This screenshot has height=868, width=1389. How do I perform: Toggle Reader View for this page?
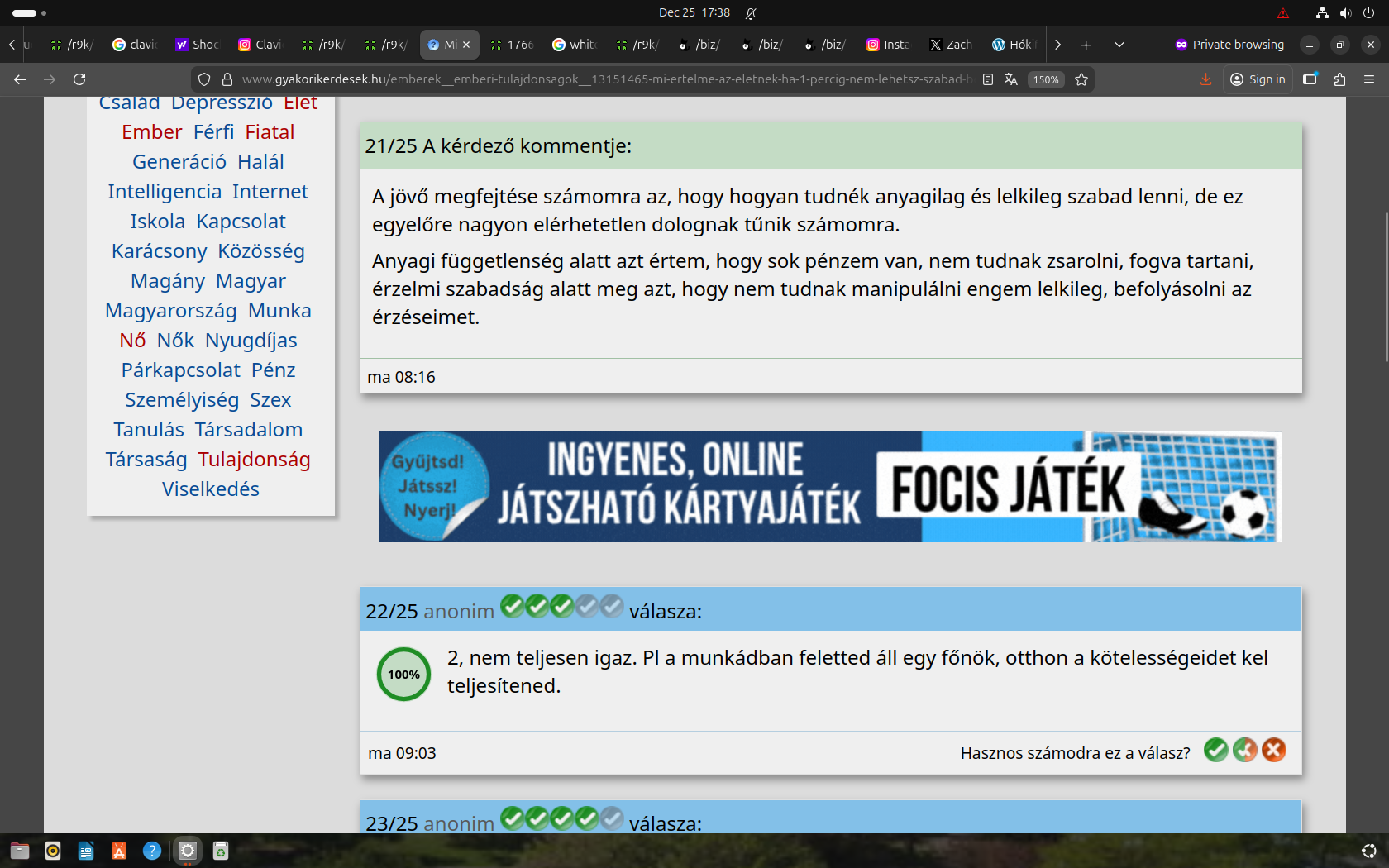coord(988,79)
